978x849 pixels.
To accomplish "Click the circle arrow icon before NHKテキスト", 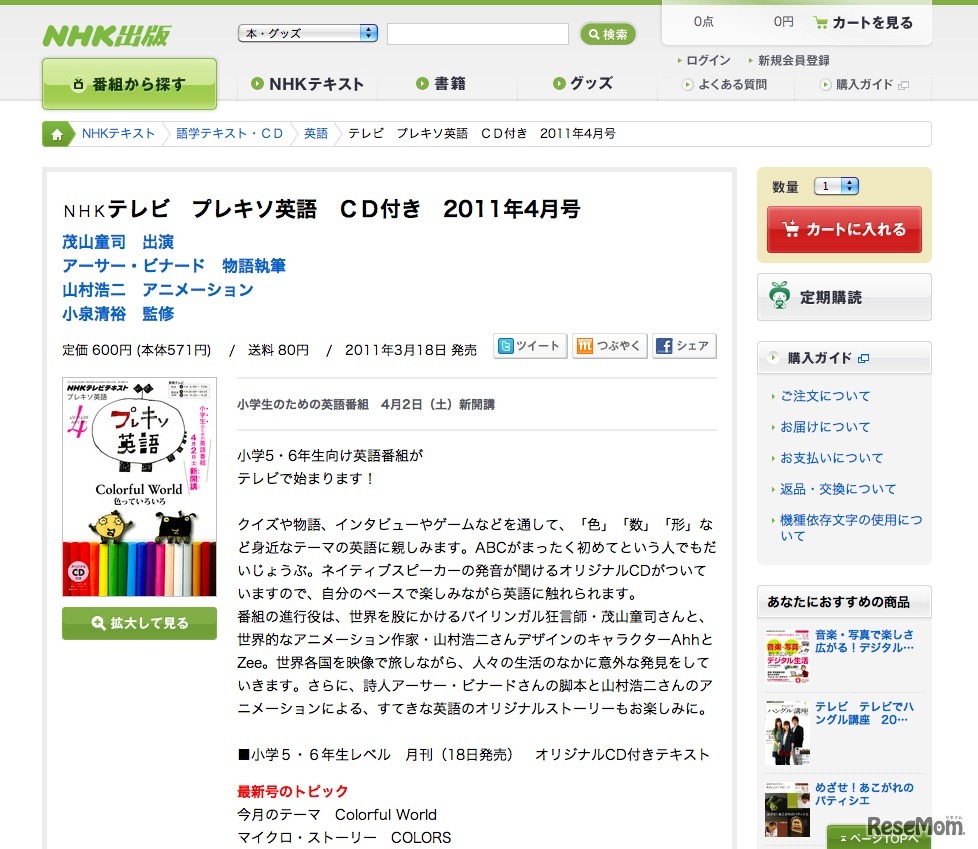I will pos(257,84).
